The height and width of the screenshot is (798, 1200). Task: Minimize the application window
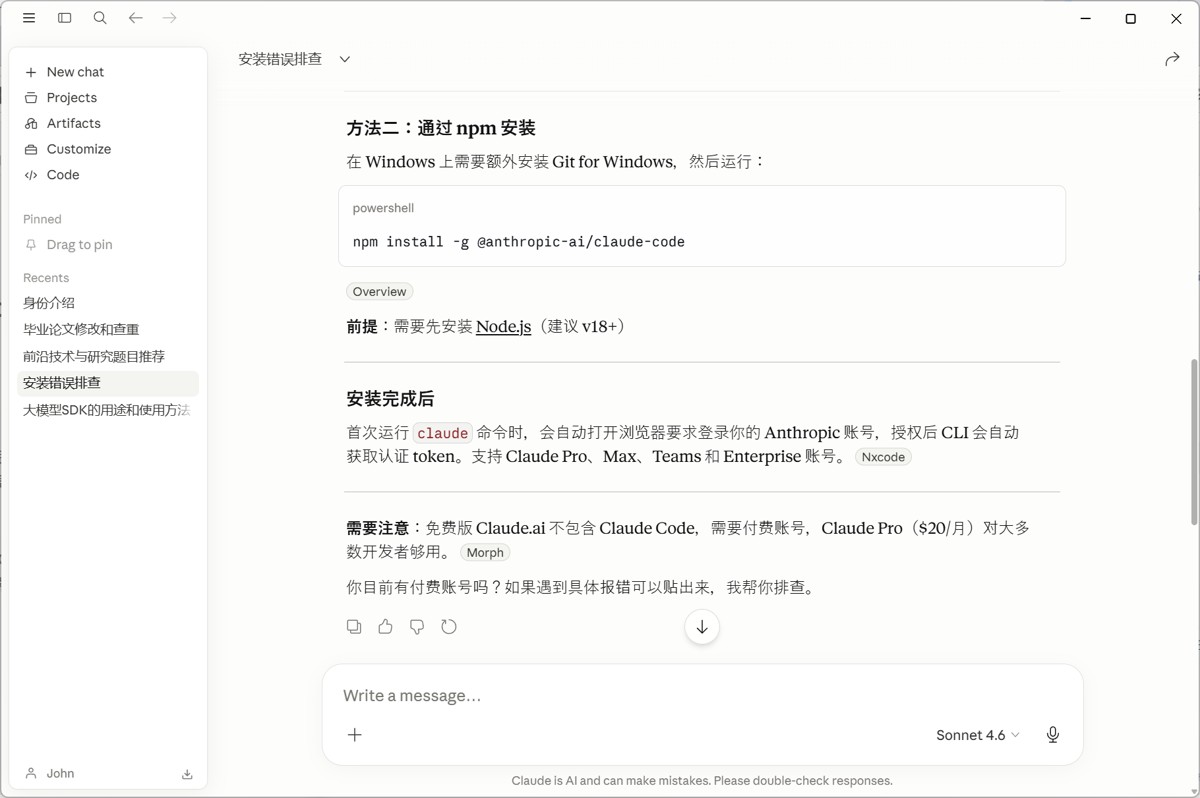[1086, 18]
